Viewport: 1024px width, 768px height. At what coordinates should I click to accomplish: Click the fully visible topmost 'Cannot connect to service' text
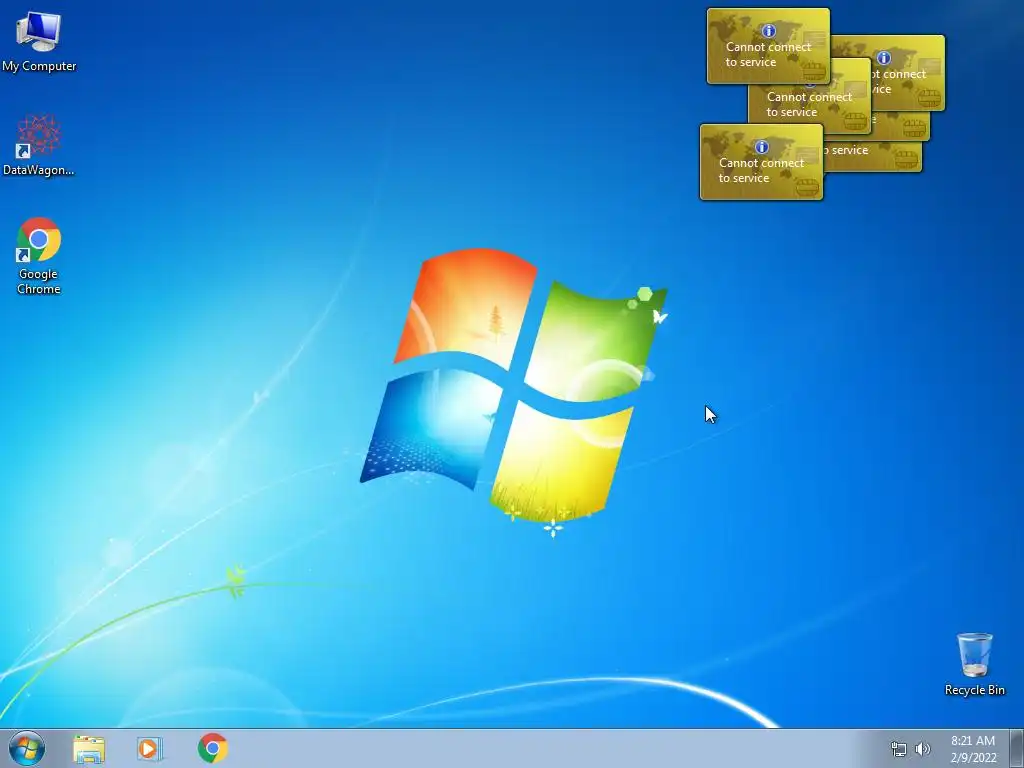(768, 55)
